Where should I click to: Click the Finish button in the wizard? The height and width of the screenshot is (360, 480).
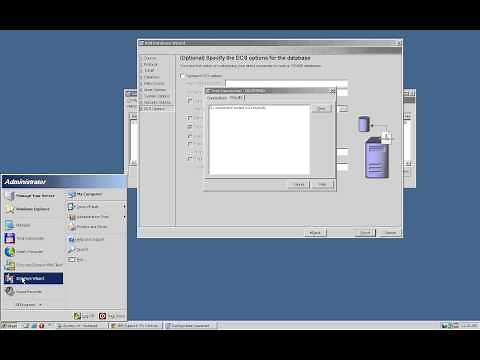365,233
